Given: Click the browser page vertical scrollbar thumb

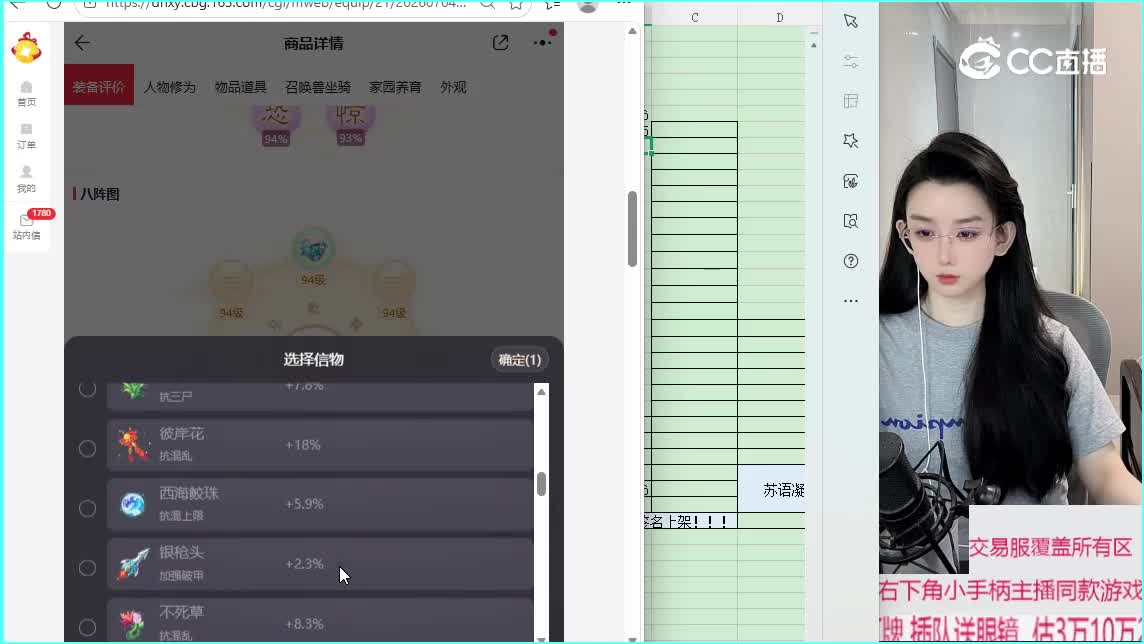Looking at the screenshot, I should (x=633, y=229).
